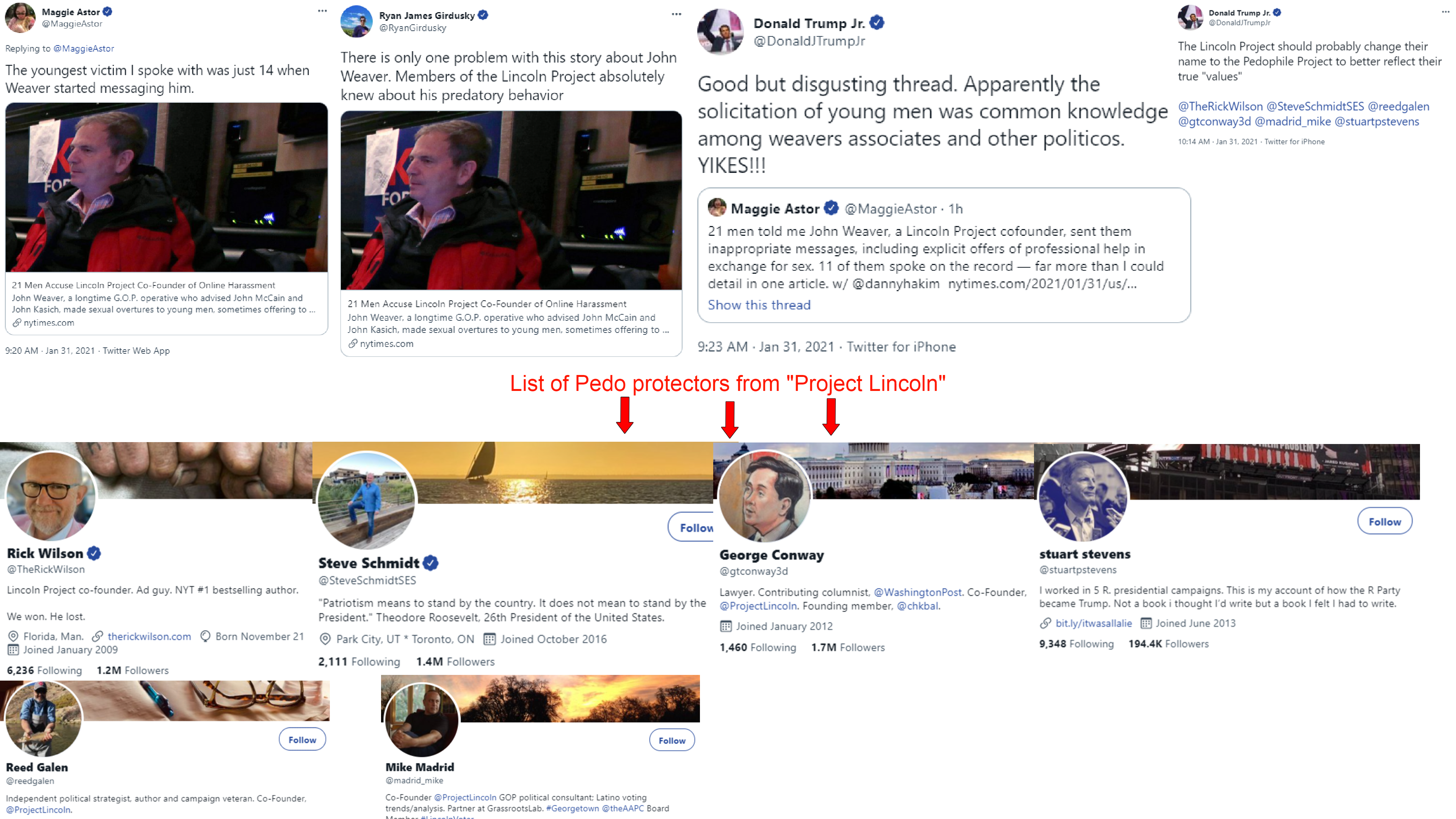This screenshot has width=1456, height=819.
Task: Click Ryan James Girdusky's profile avatar
Action: [x=356, y=21]
